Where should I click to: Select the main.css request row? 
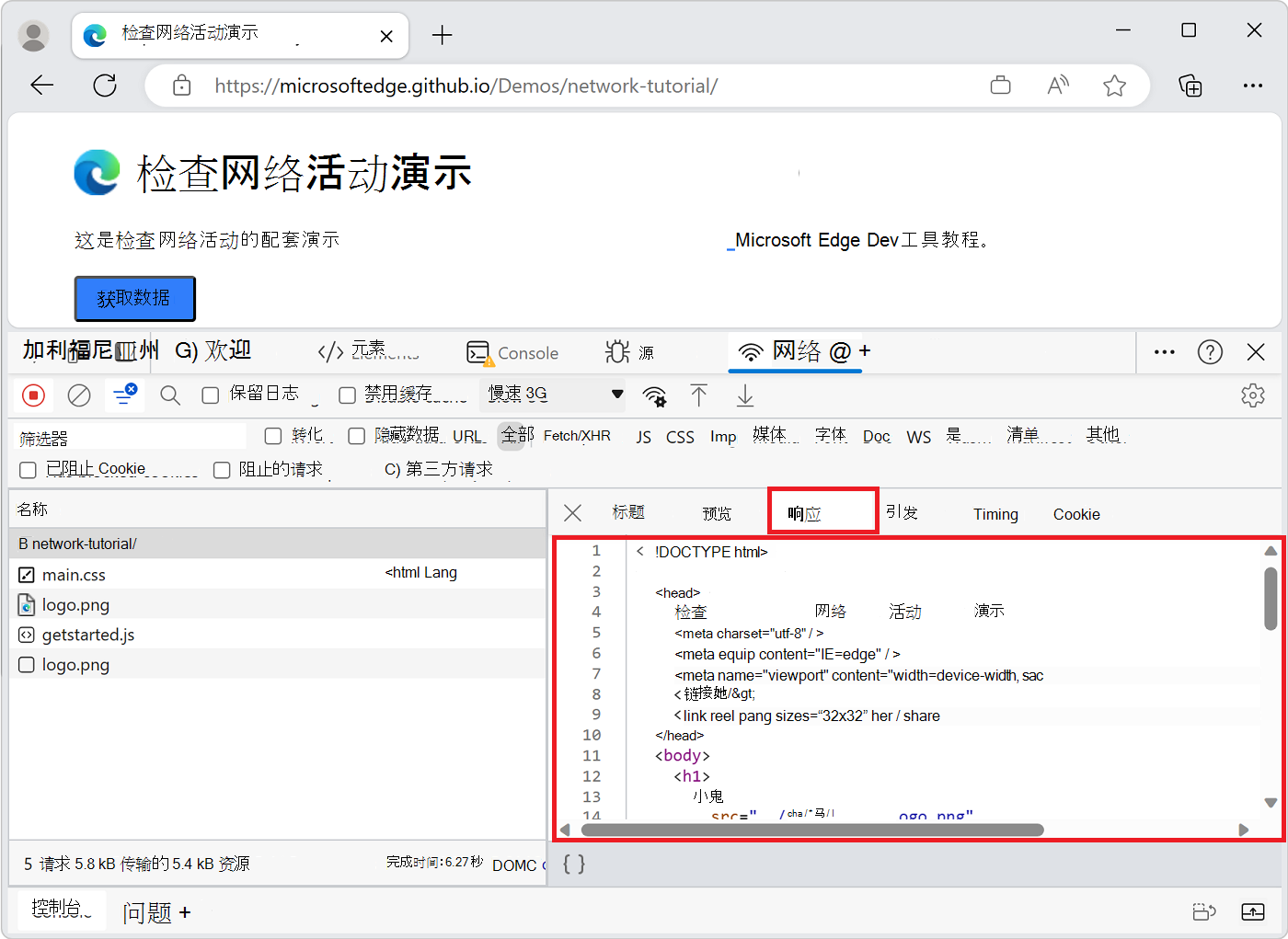click(278, 575)
